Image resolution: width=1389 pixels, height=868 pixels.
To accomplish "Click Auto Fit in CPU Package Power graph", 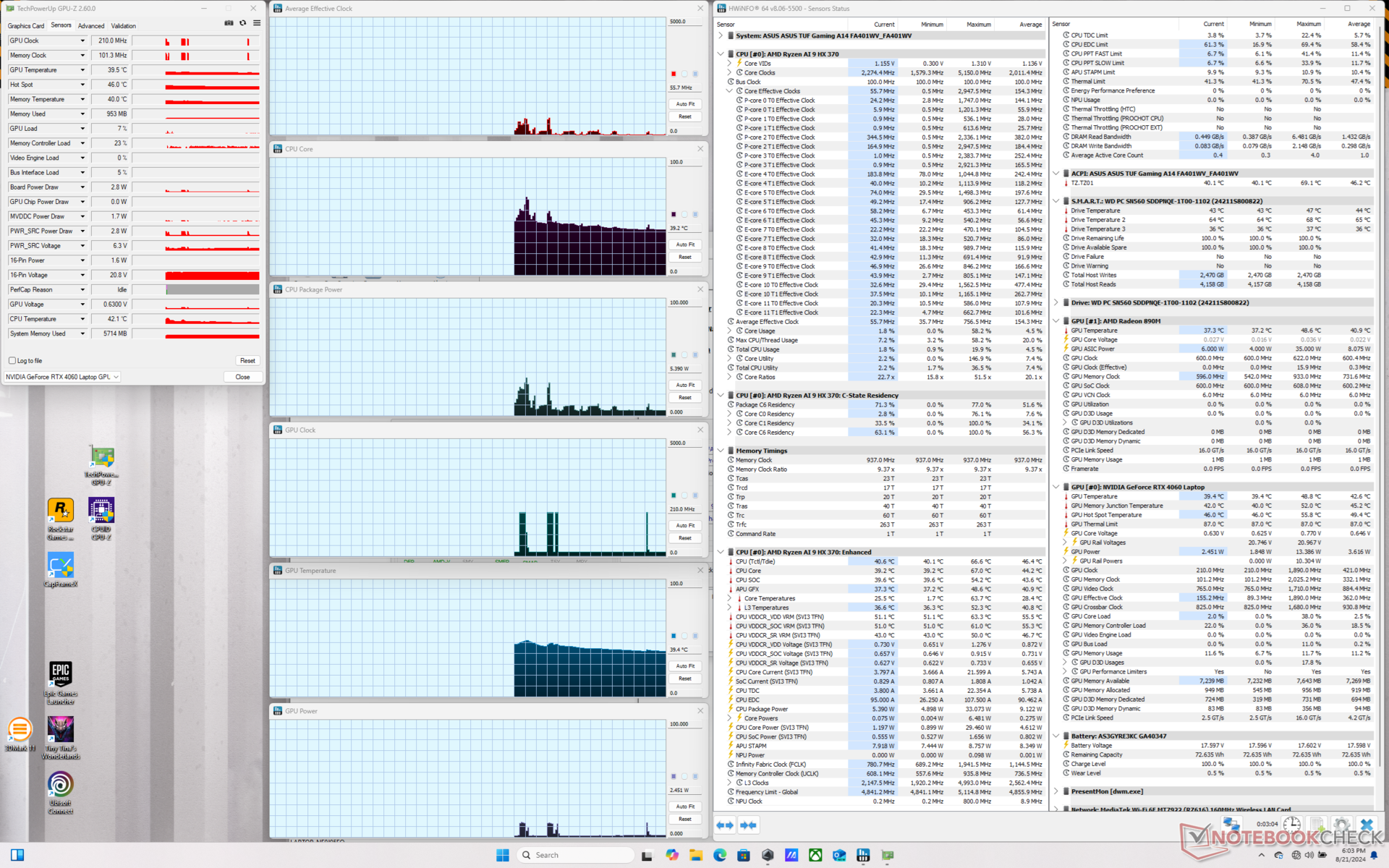I will coord(685,385).
